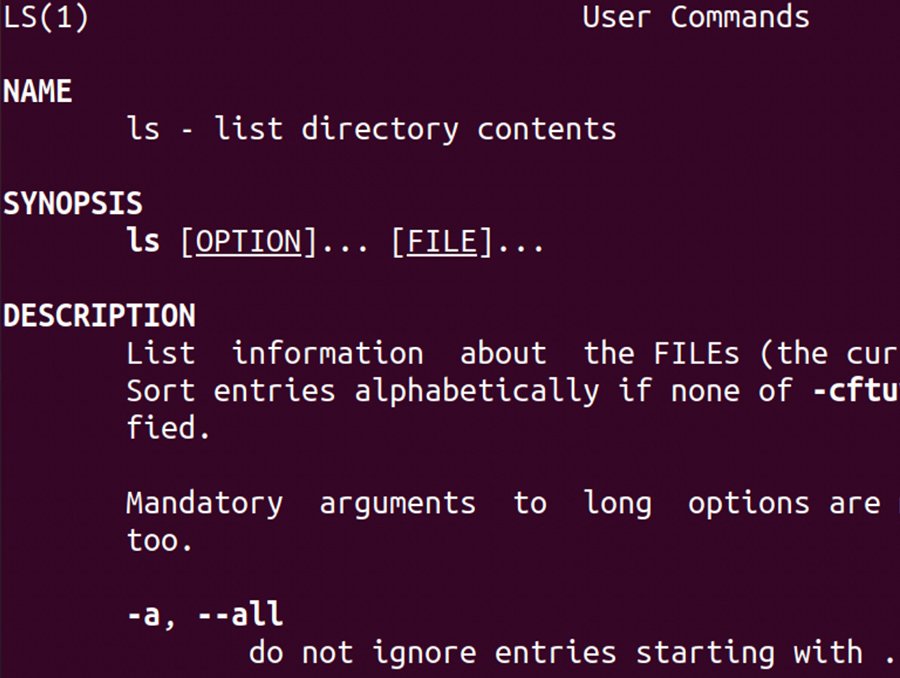
Task: Click the underlined OPTION argument
Action: point(248,242)
